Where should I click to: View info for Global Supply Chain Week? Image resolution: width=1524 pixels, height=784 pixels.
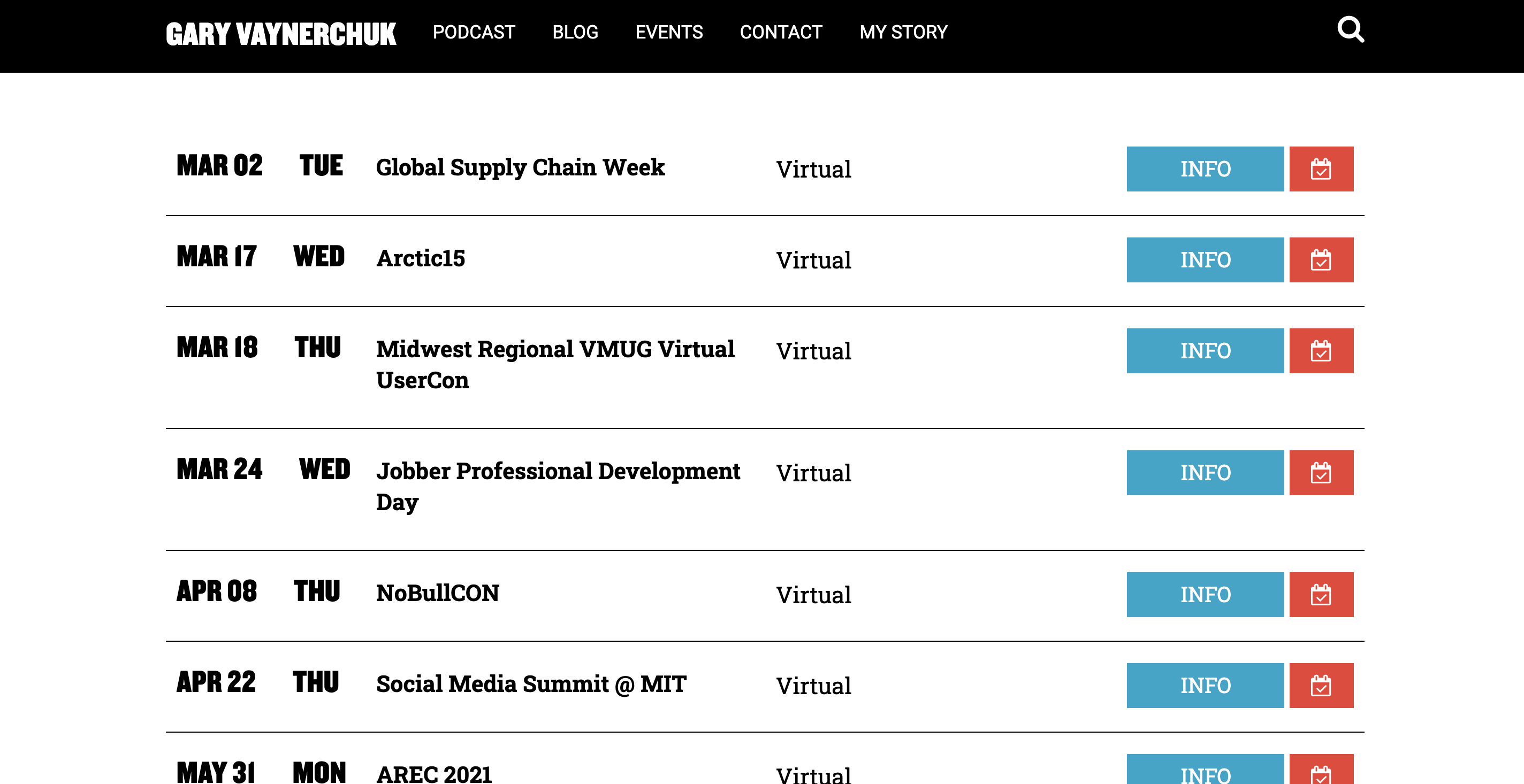pos(1205,169)
